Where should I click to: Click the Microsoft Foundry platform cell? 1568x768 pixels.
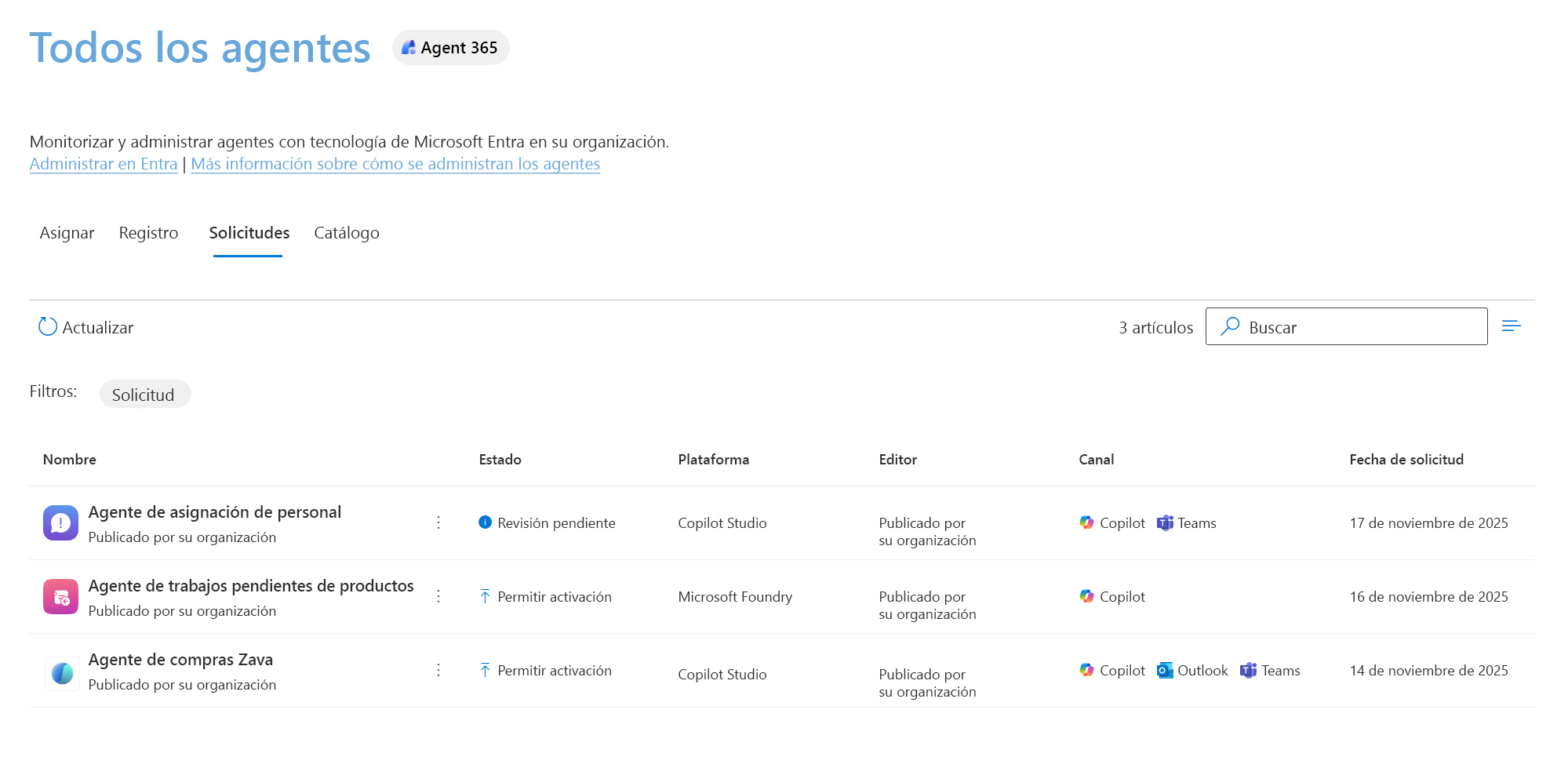pyautogui.click(x=735, y=597)
